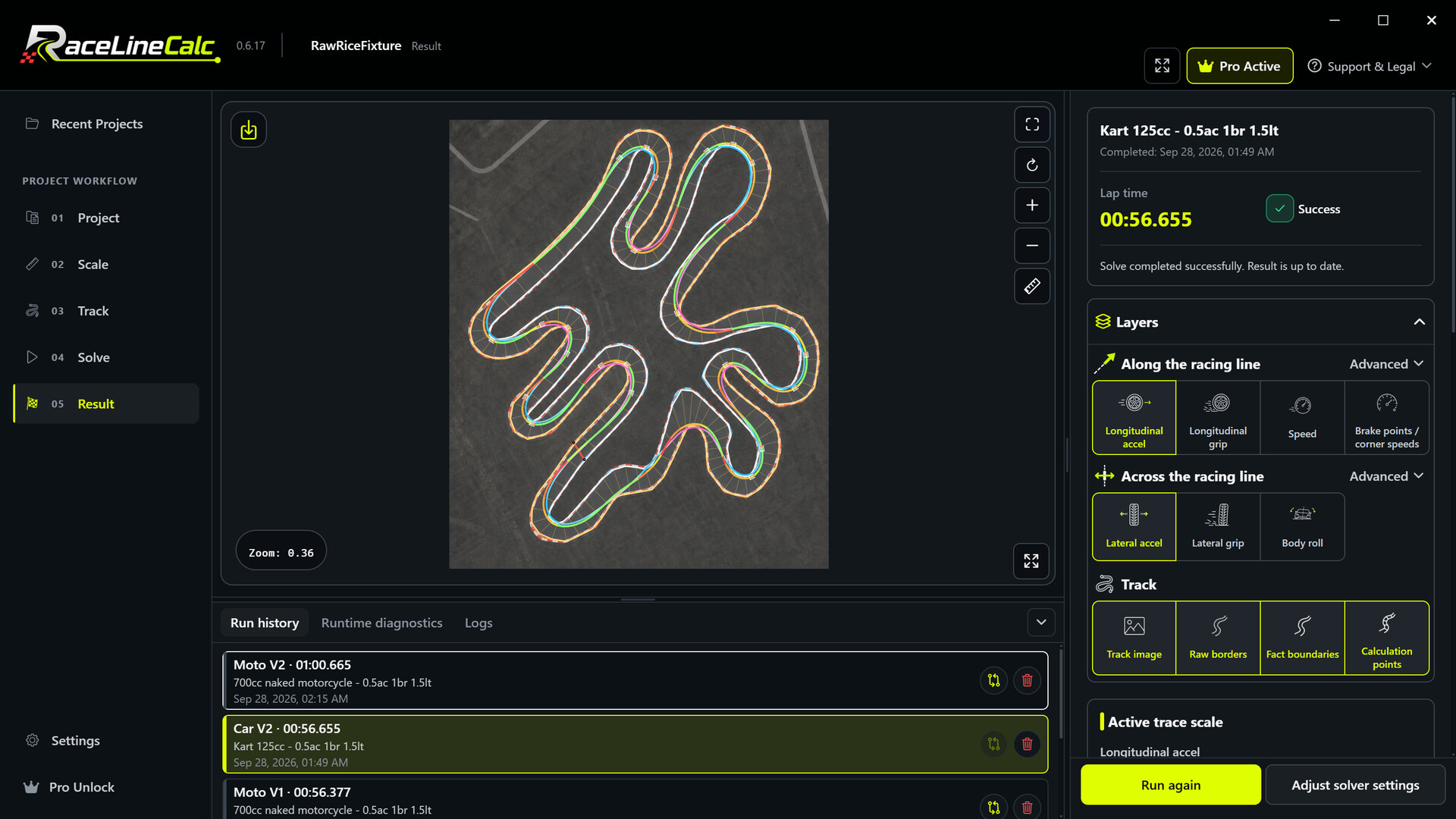Viewport: 1456px width, 819px height.
Task: Toggle Raw borders layer
Action: [x=1218, y=638]
